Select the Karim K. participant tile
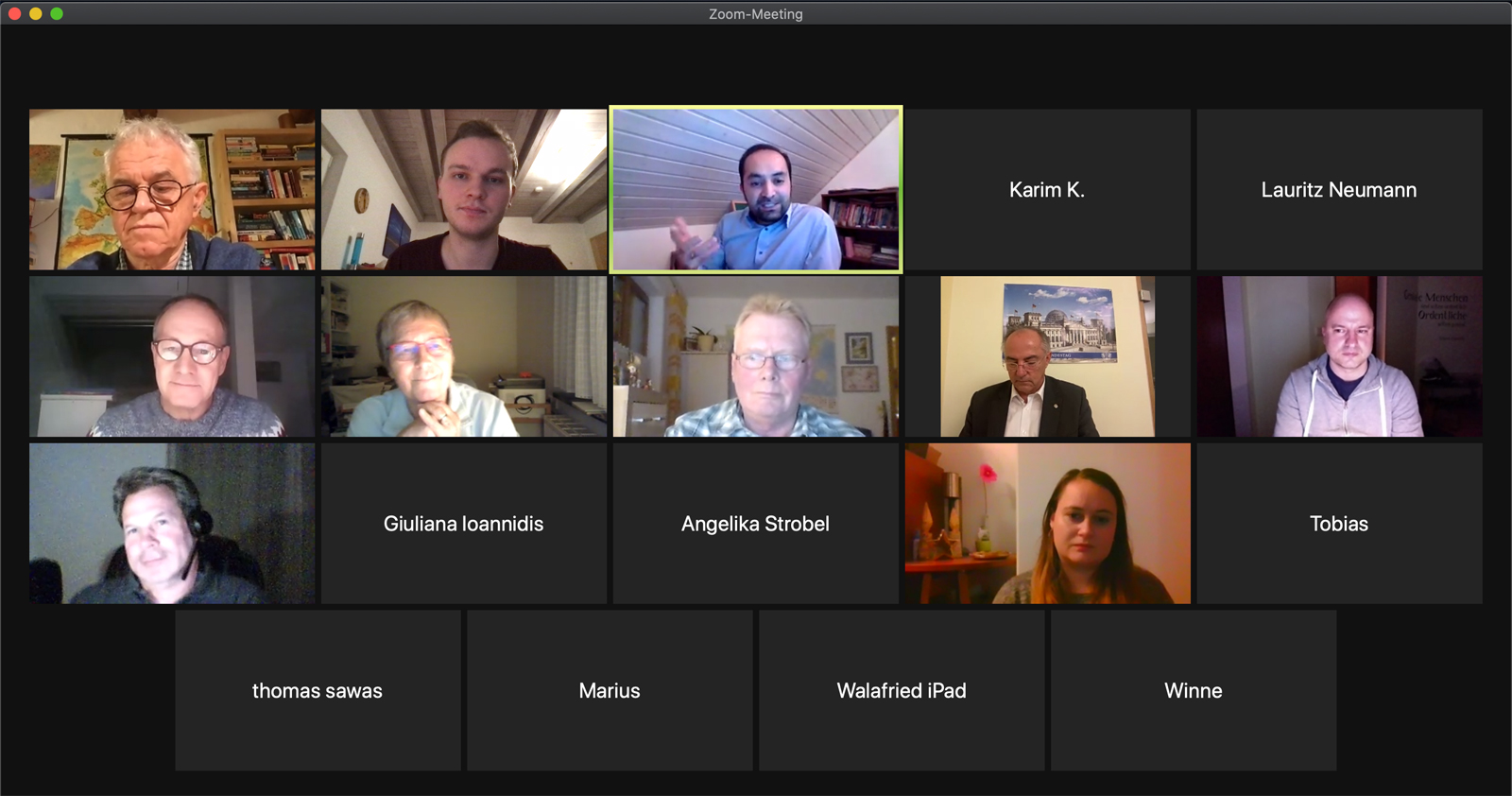This screenshot has width=1512, height=796. [x=1047, y=190]
